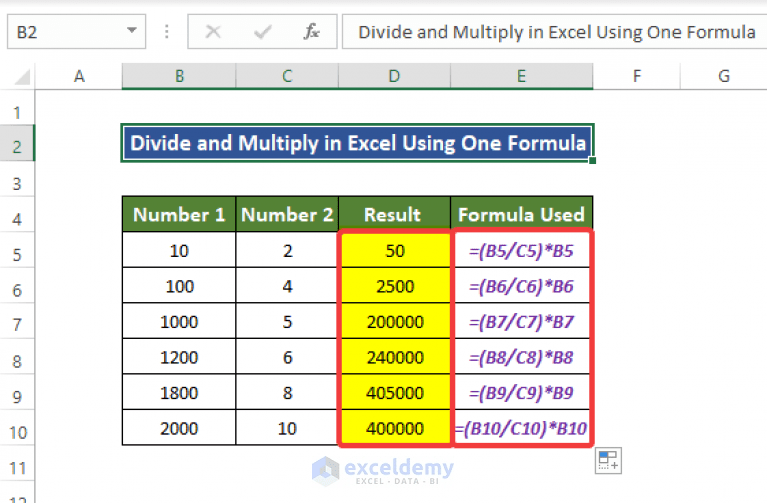
Task: Click the Cancel X icon in formula bar
Action: point(213,32)
